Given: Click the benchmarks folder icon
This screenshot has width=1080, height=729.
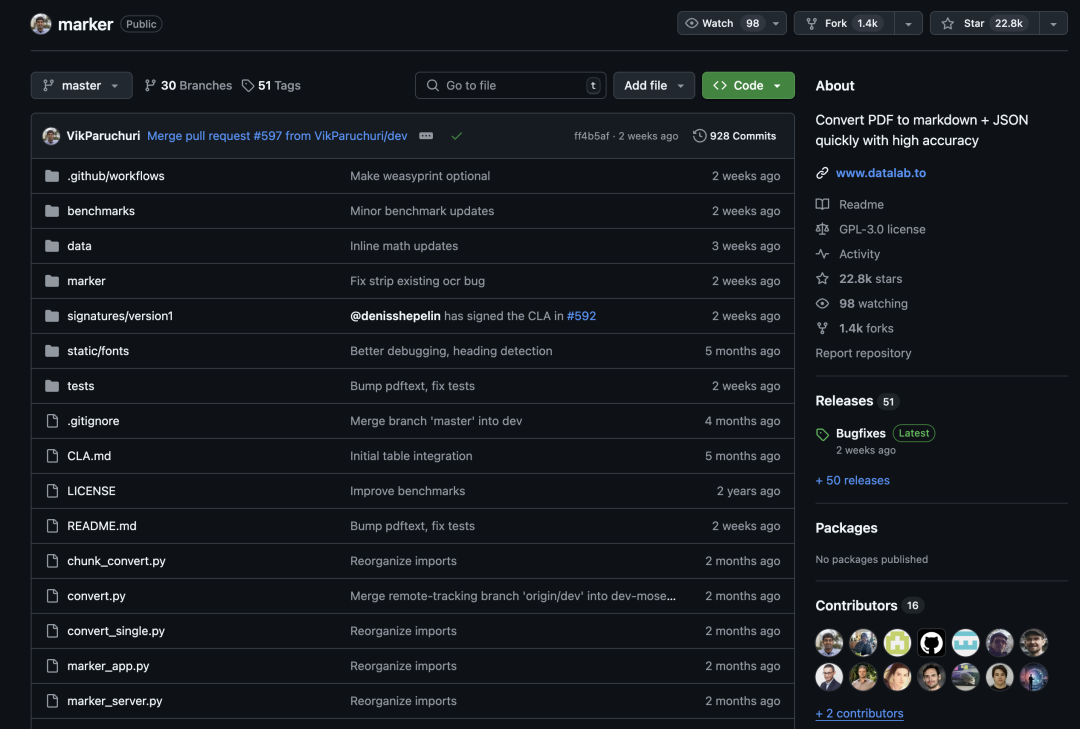Looking at the screenshot, I should coord(52,211).
